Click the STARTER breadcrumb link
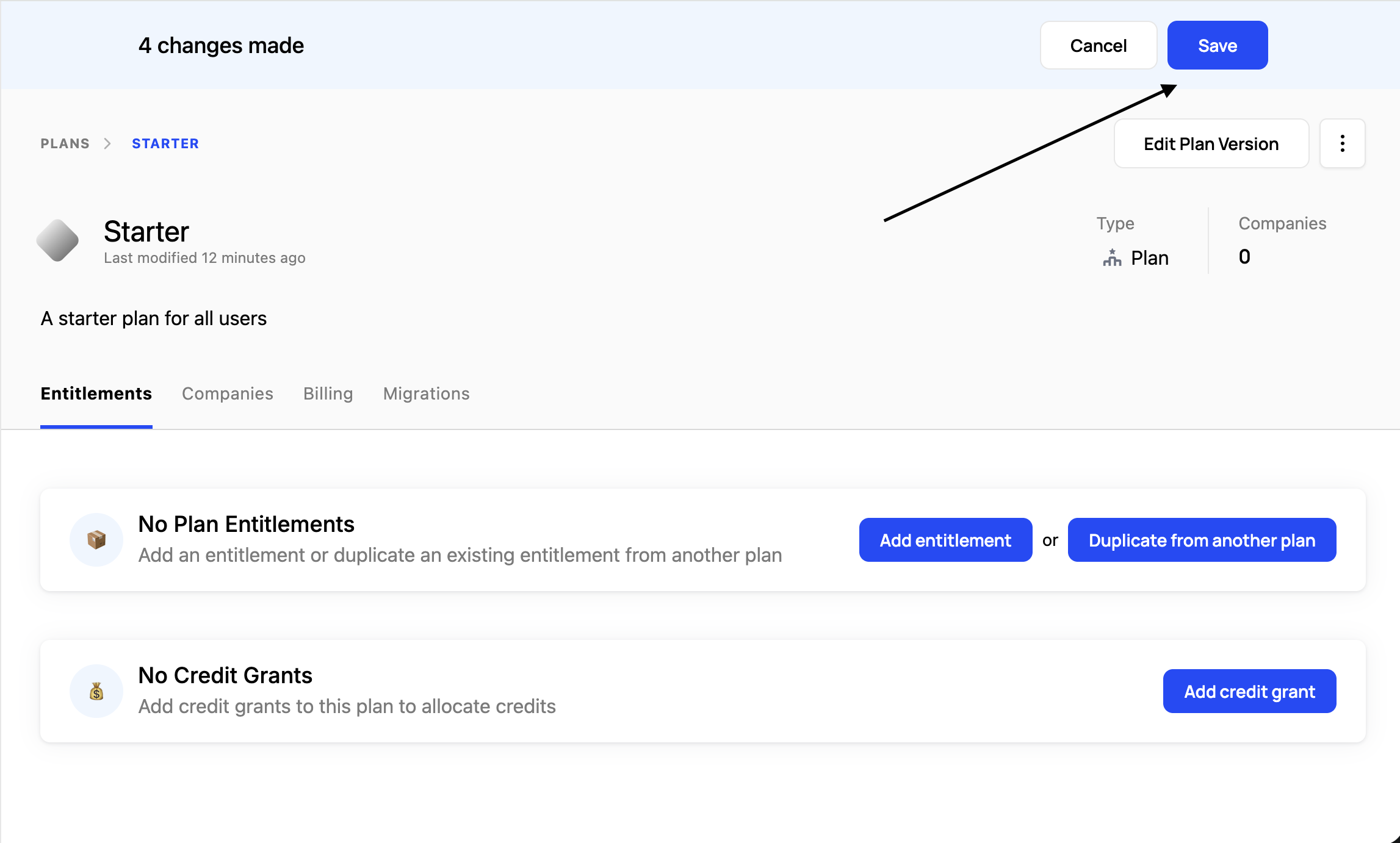The image size is (1400, 843). click(165, 143)
